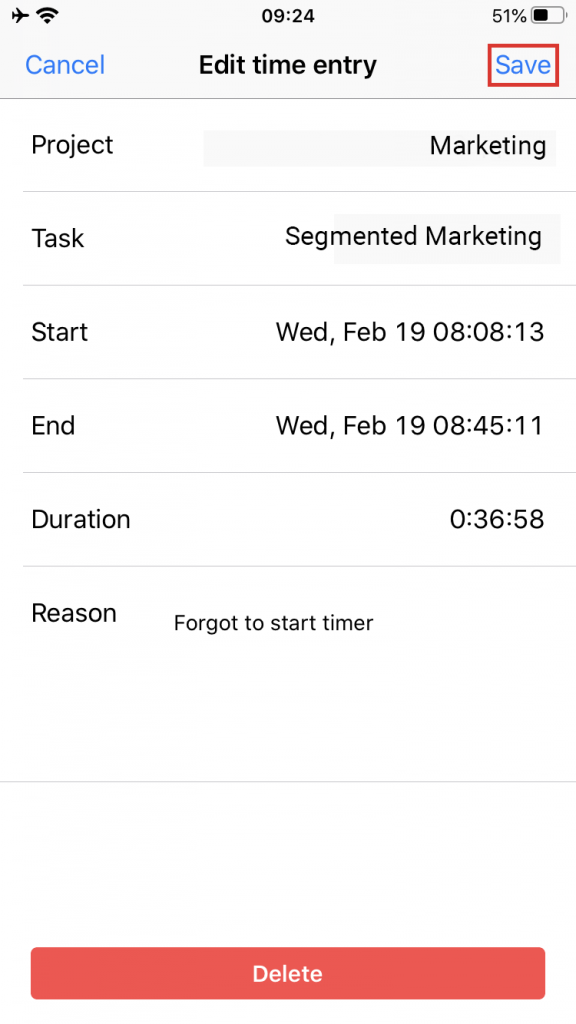Tap the Task row label
This screenshot has width=576, height=1024.
coord(57,238)
